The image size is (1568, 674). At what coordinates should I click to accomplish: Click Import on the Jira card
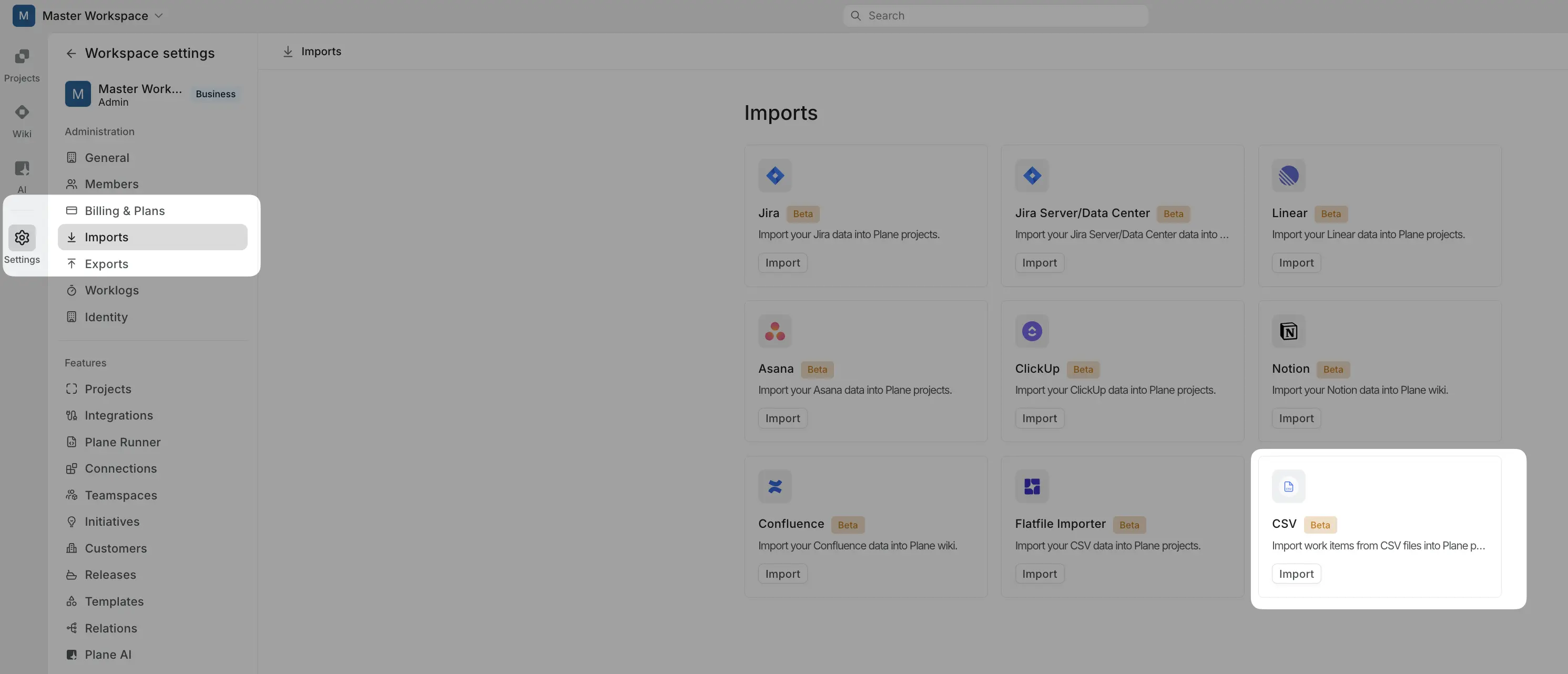(782, 262)
